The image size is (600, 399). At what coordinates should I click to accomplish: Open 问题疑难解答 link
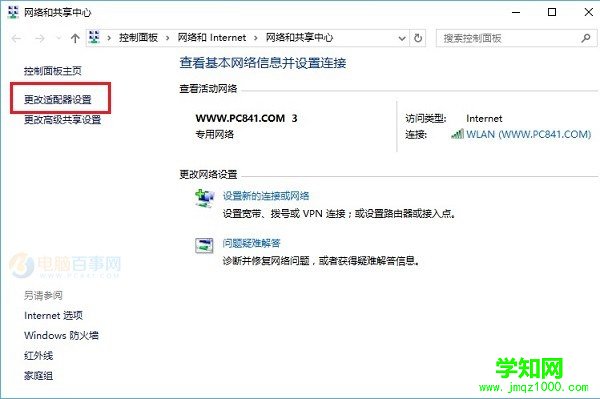(251, 243)
